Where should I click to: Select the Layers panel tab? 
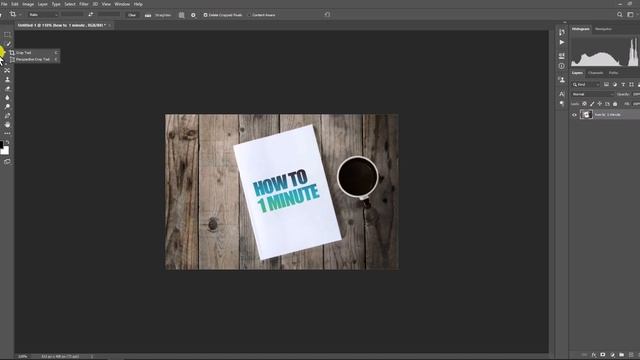[577, 73]
